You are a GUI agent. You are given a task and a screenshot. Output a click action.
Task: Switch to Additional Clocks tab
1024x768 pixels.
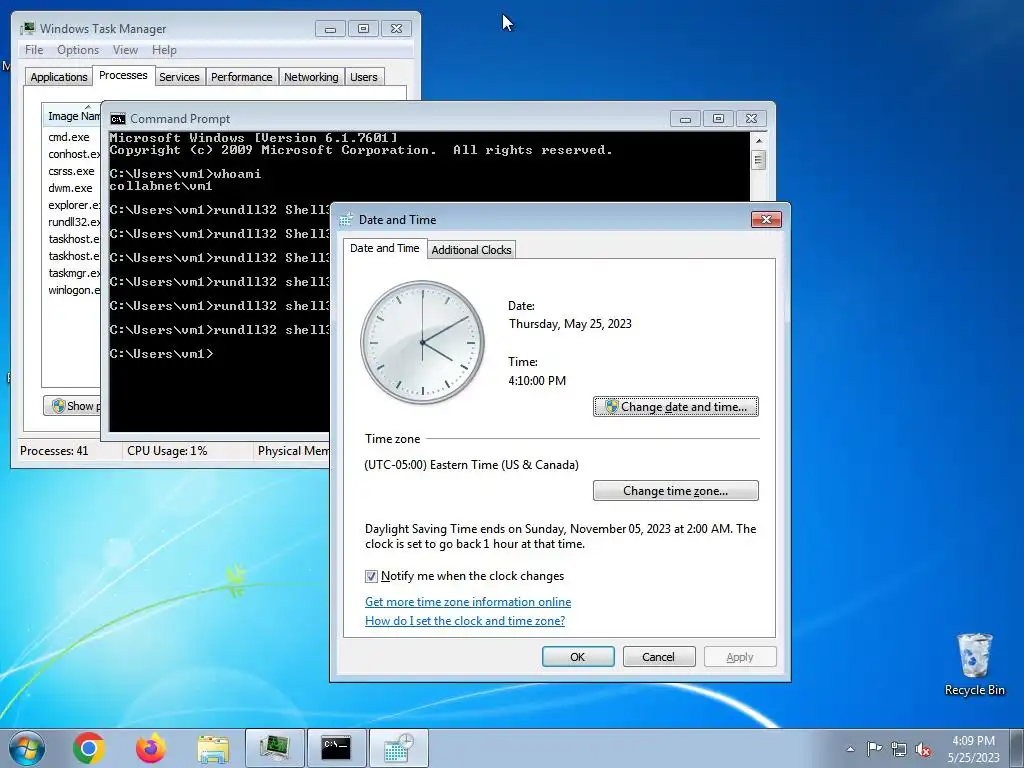[x=472, y=249]
